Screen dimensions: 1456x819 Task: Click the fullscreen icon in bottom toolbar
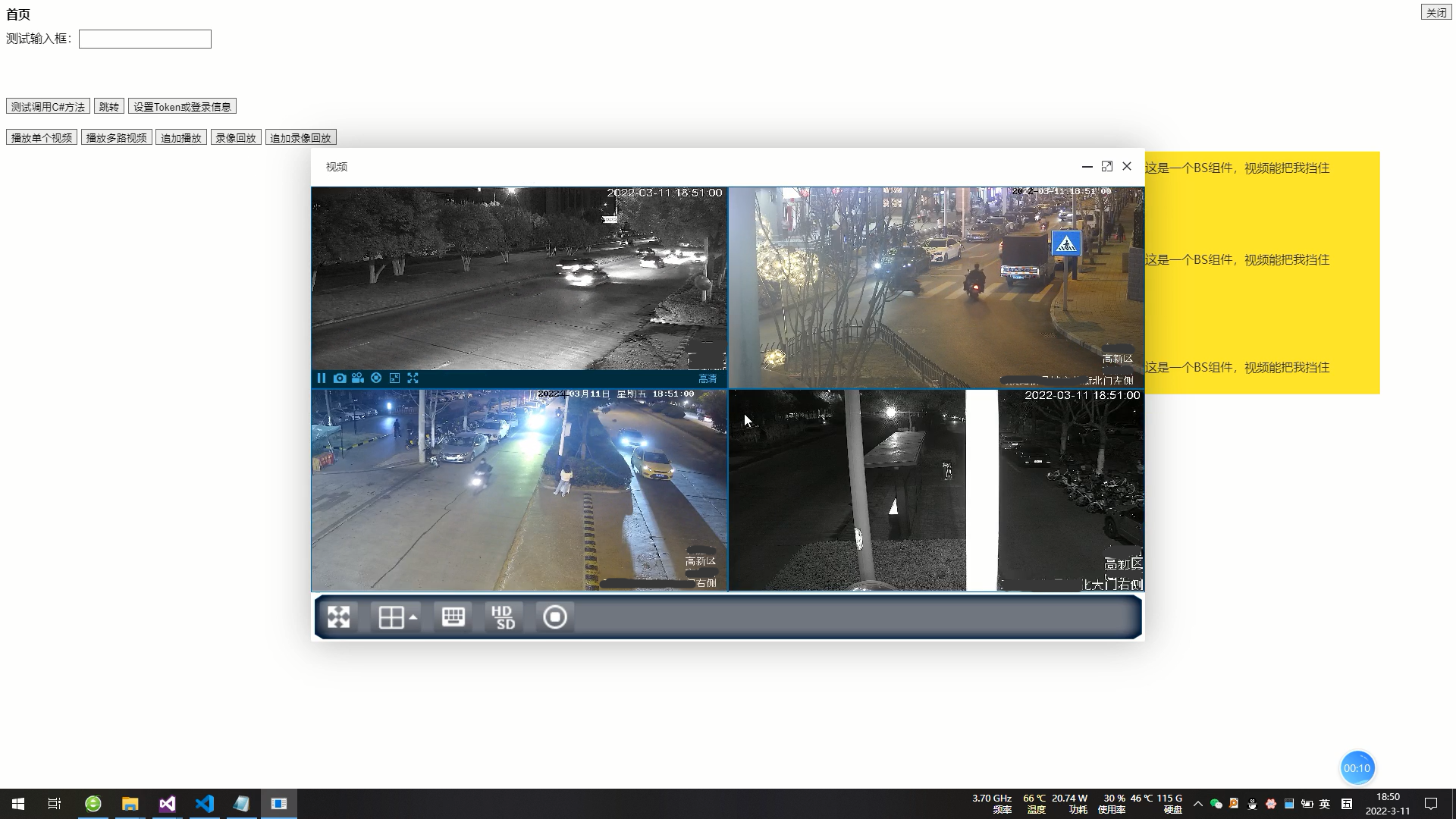(x=339, y=617)
